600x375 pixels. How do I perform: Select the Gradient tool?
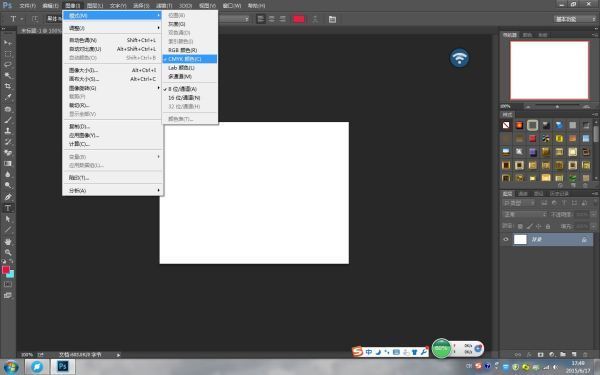coord(8,163)
